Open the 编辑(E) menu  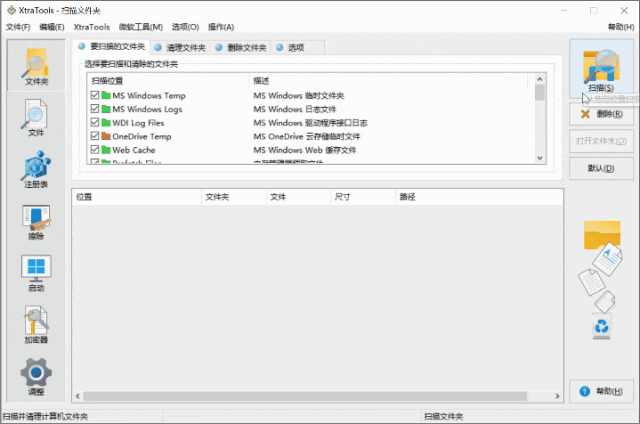(x=52, y=27)
